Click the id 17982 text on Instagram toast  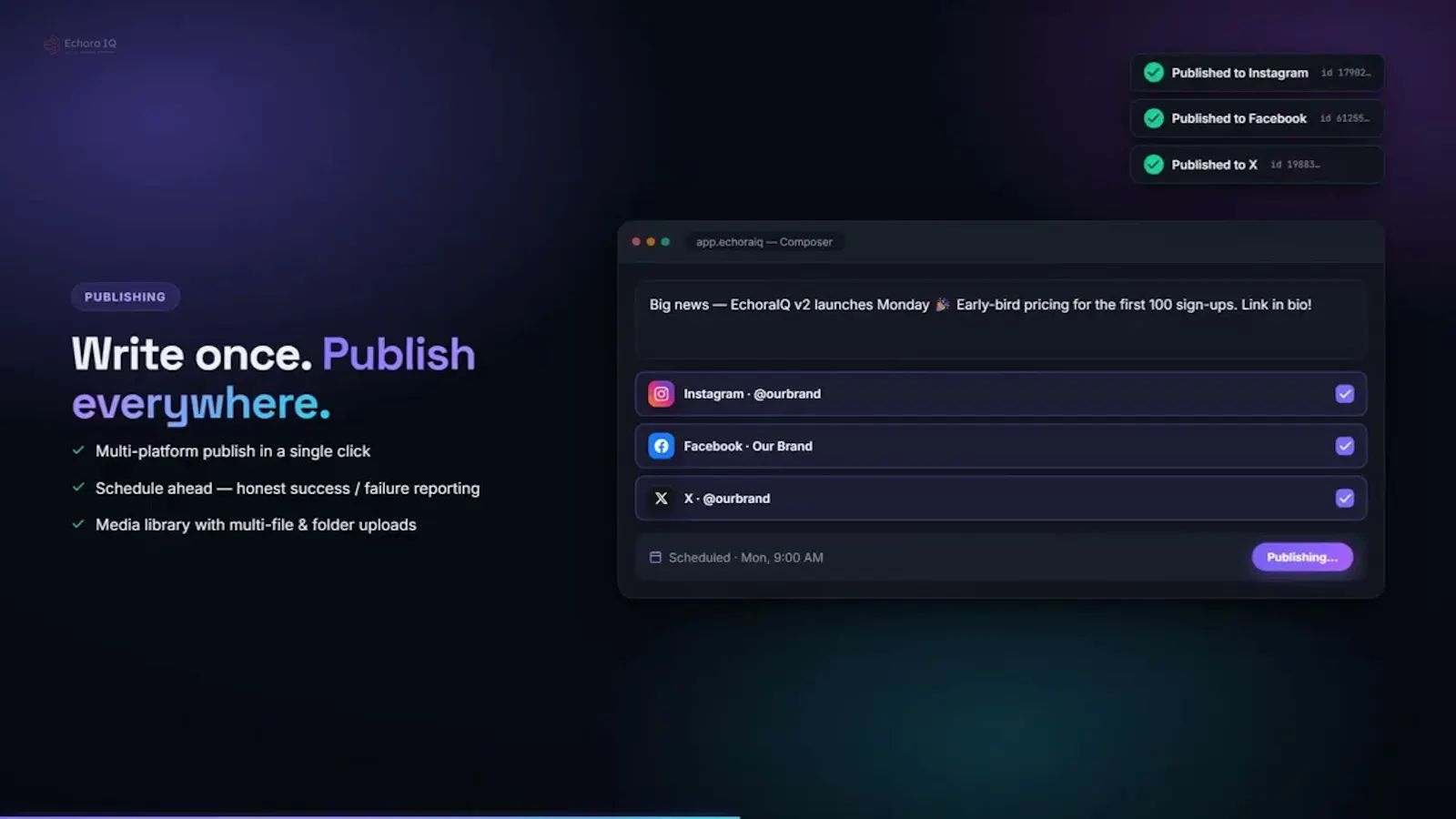1346,73
